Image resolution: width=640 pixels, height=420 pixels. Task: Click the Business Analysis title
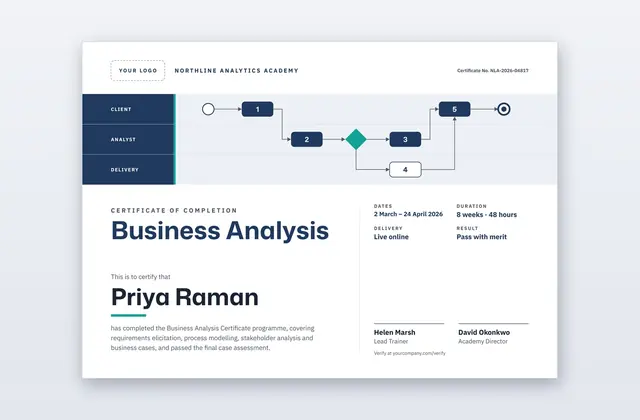click(x=220, y=231)
